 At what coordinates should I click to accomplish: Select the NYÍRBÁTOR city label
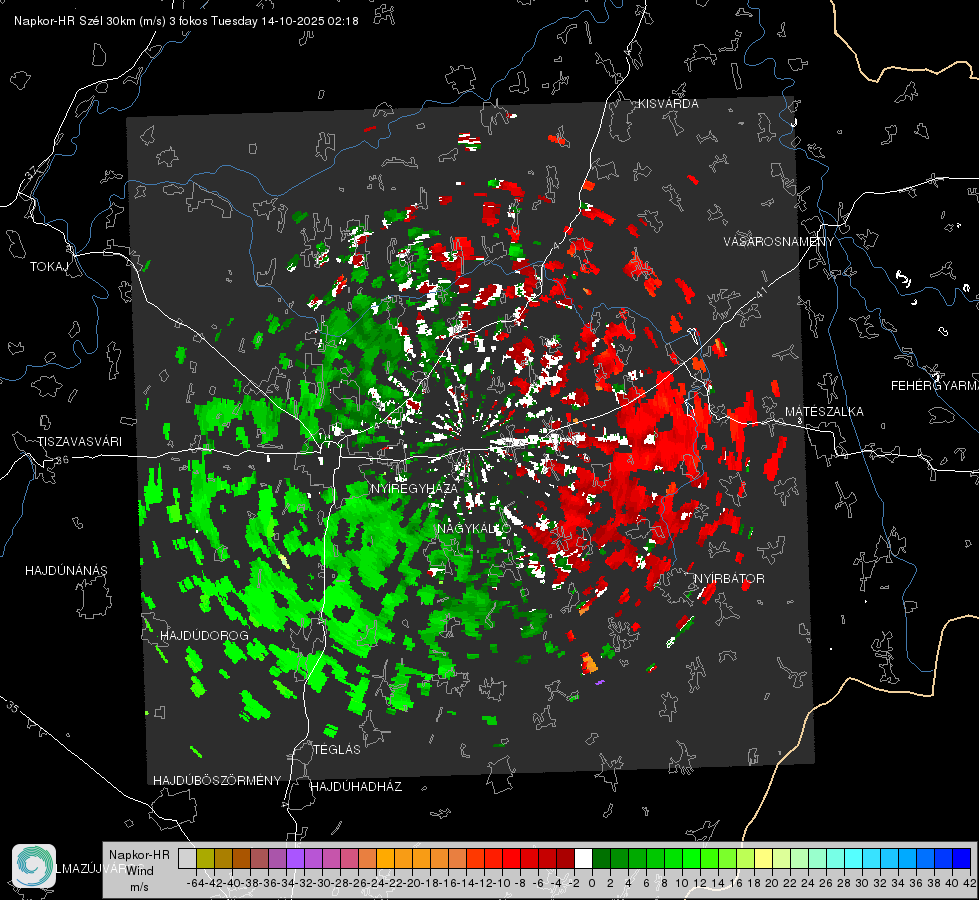point(729,578)
